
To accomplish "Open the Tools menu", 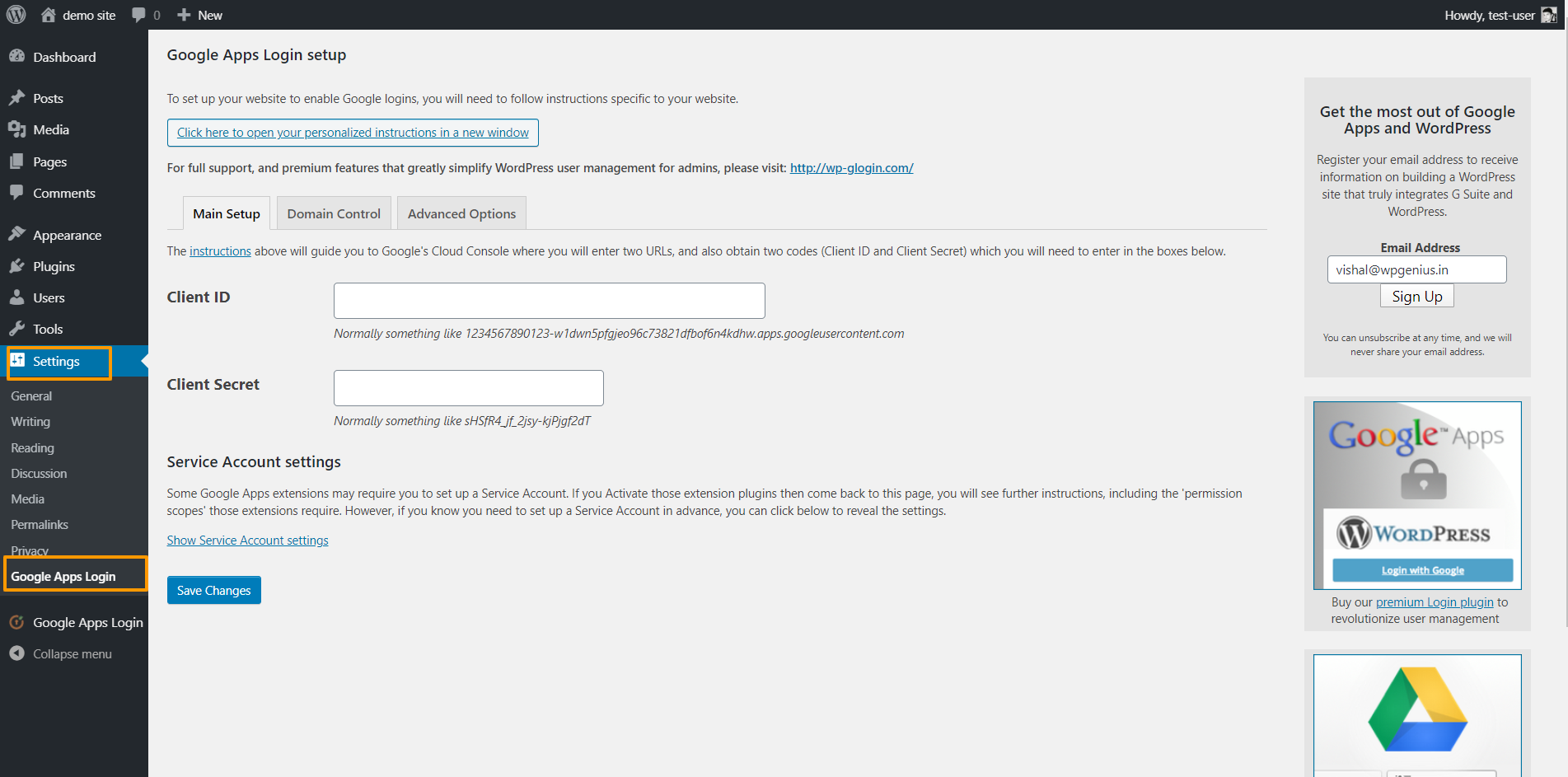I will coord(48,329).
